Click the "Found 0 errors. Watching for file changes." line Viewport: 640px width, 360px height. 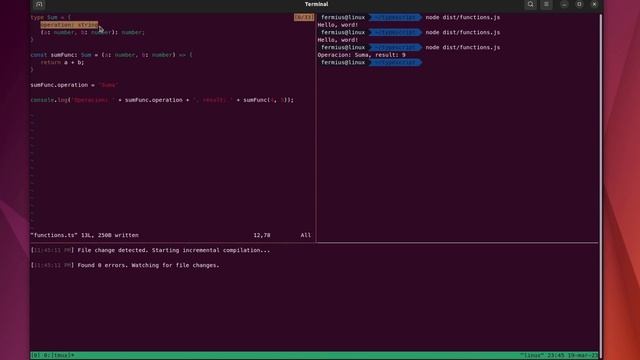[148, 265]
